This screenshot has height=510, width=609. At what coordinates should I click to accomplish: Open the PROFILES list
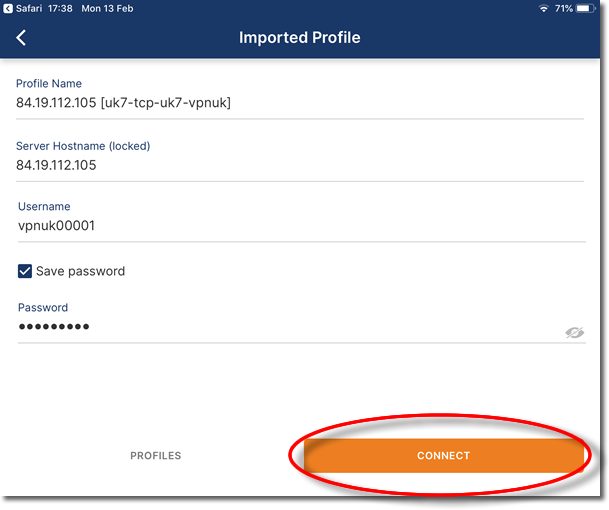coord(155,456)
